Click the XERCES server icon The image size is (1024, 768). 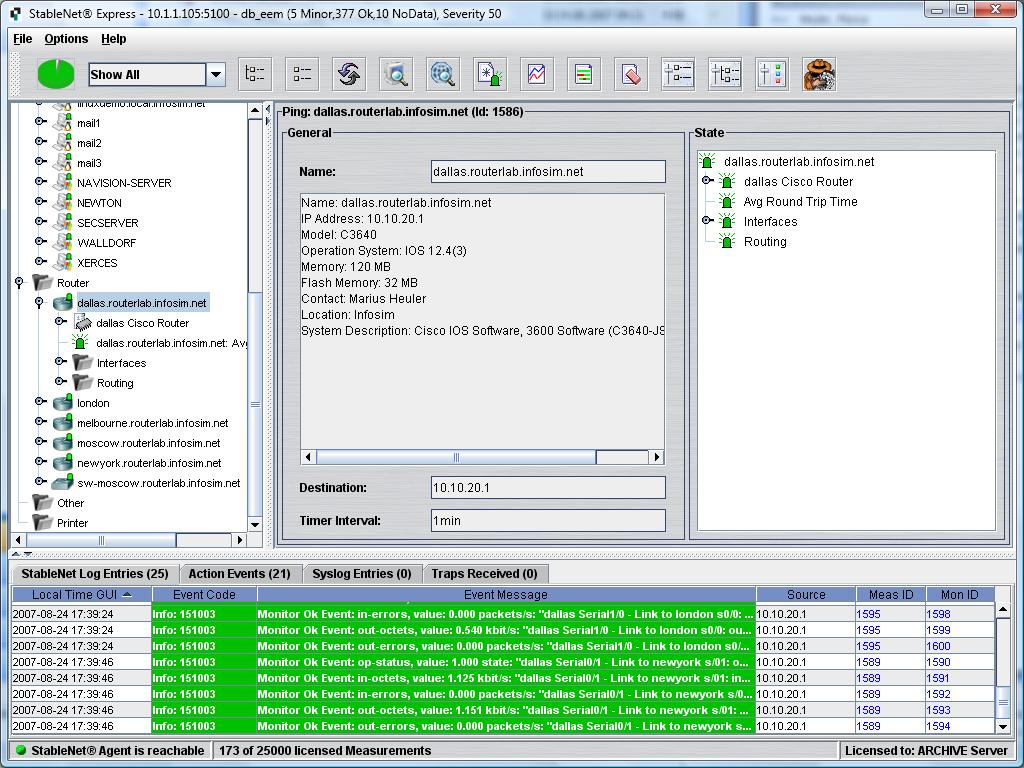tap(63, 263)
